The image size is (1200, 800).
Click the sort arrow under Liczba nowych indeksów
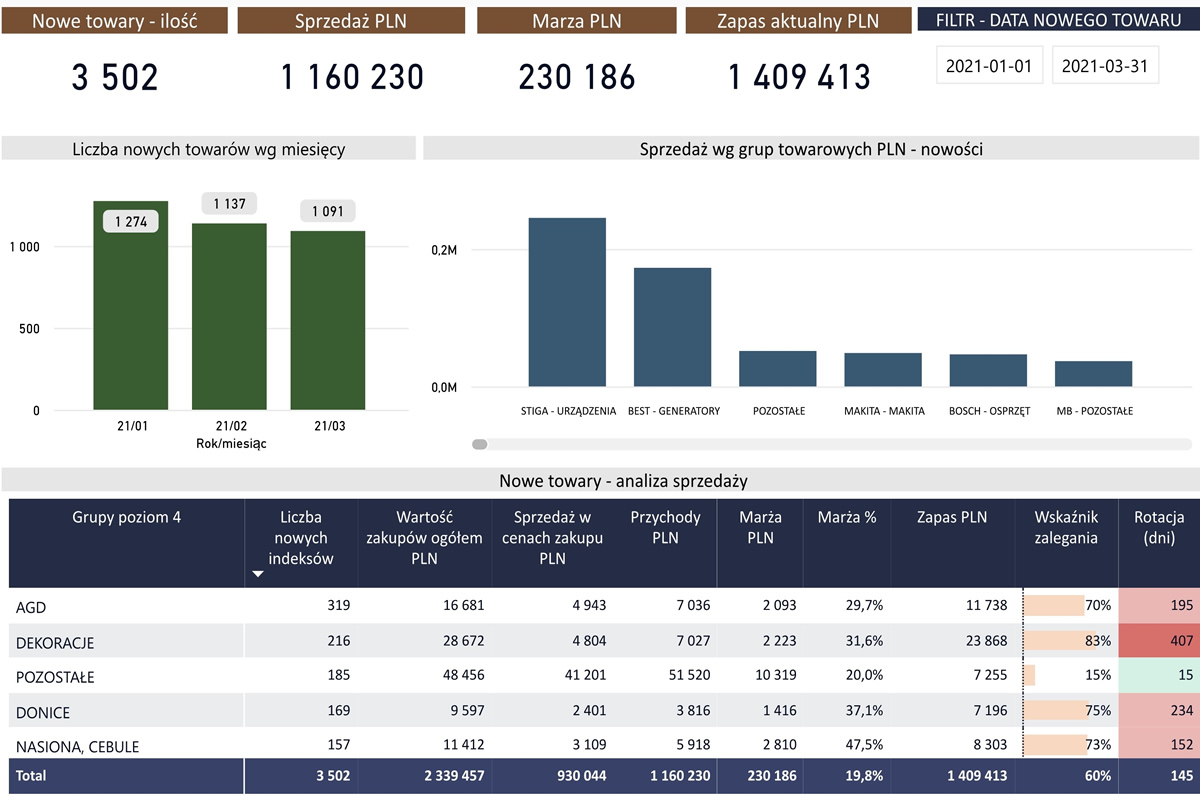pos(258,574)
